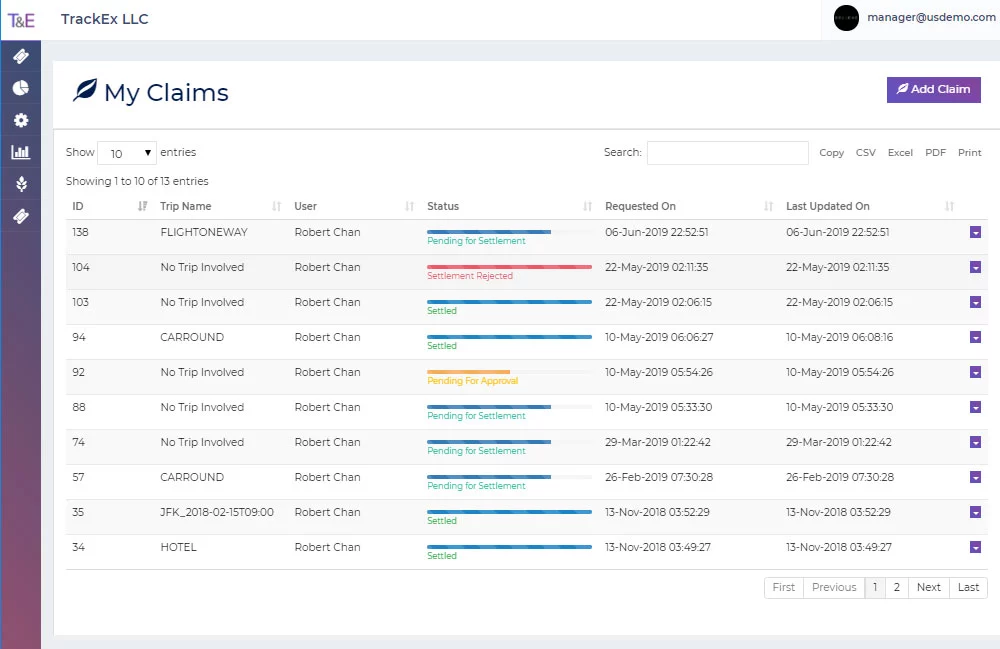Image resolution: width=1000 pixels, height=649 pixels.
Task: Focus the Search input field
Action: [x=728, y=153]
